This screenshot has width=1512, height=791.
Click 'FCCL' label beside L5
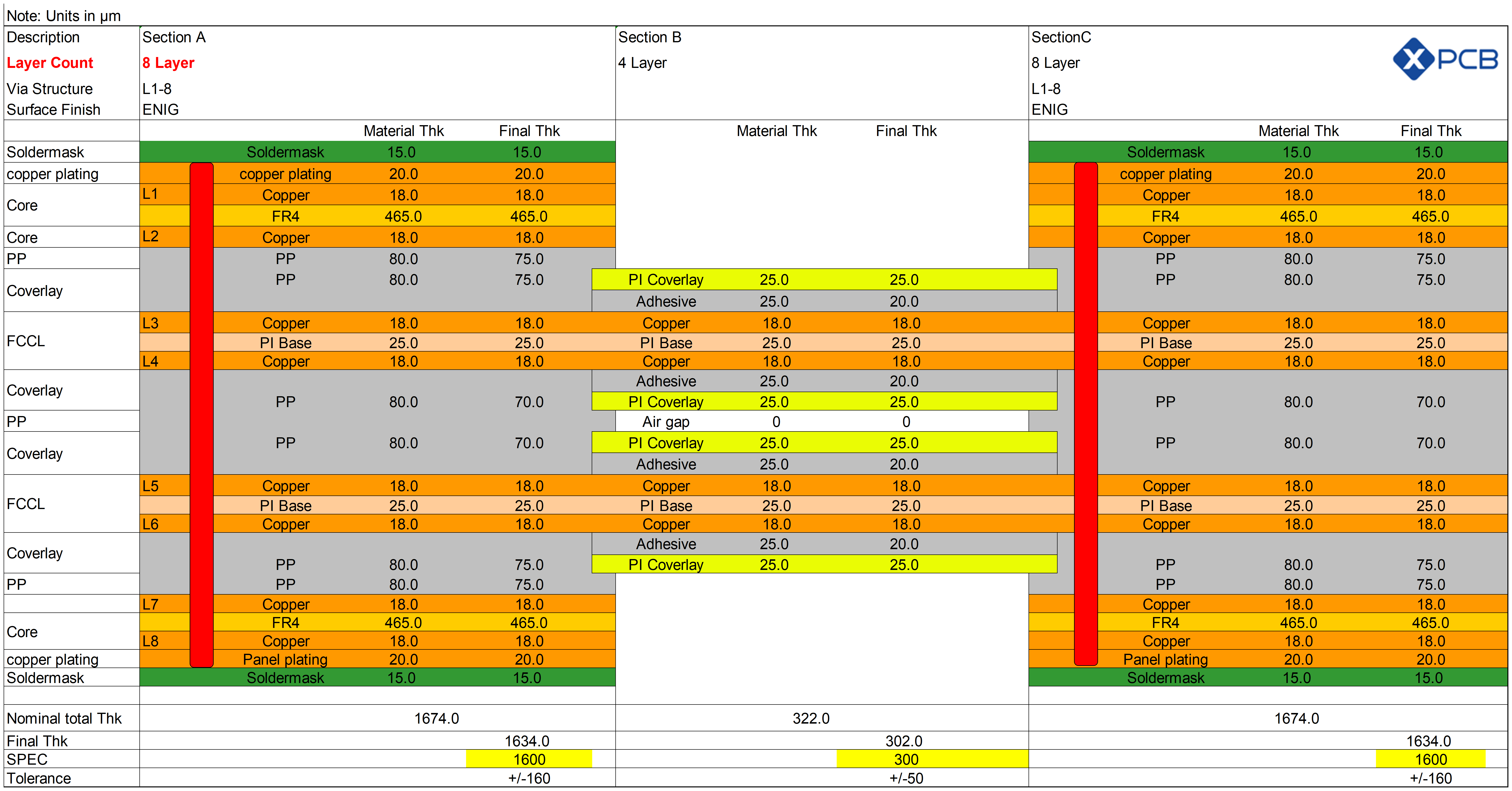26,503
